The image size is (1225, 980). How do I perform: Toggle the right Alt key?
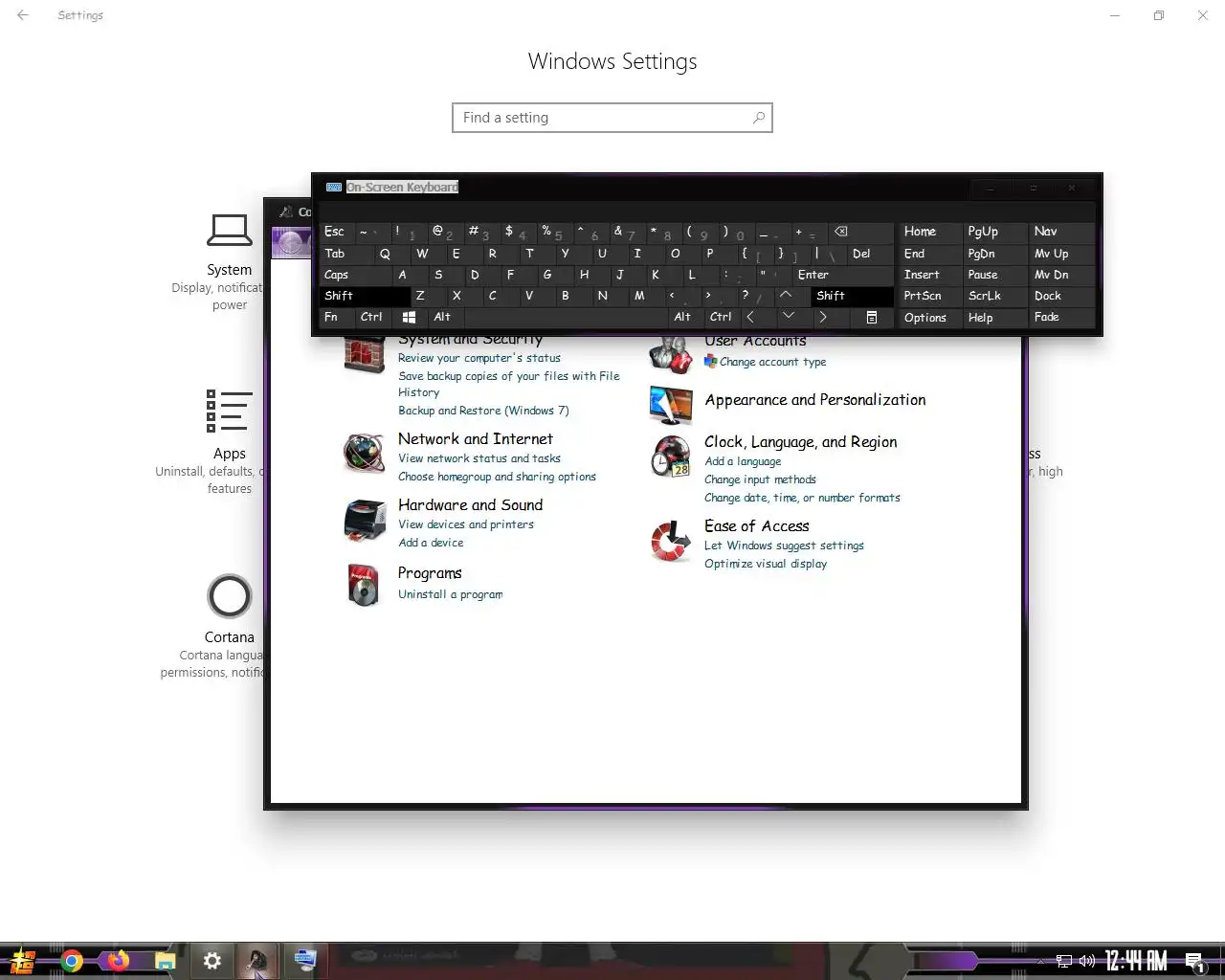point(687,317)
